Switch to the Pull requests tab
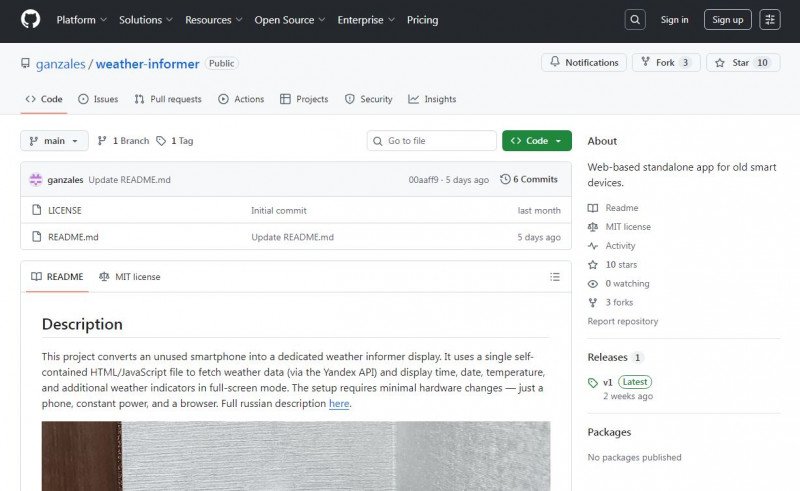 [x=168, y=99]
